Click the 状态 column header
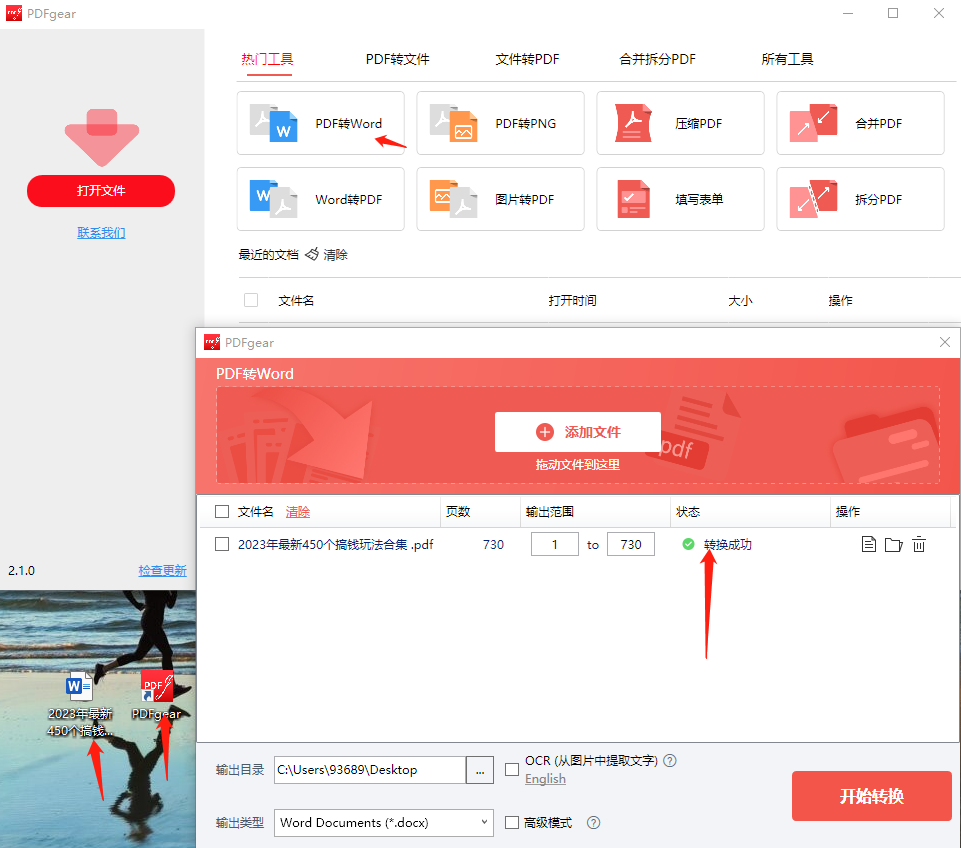The image size is (961, 848). pyautogui.click(x=688, y=512)
